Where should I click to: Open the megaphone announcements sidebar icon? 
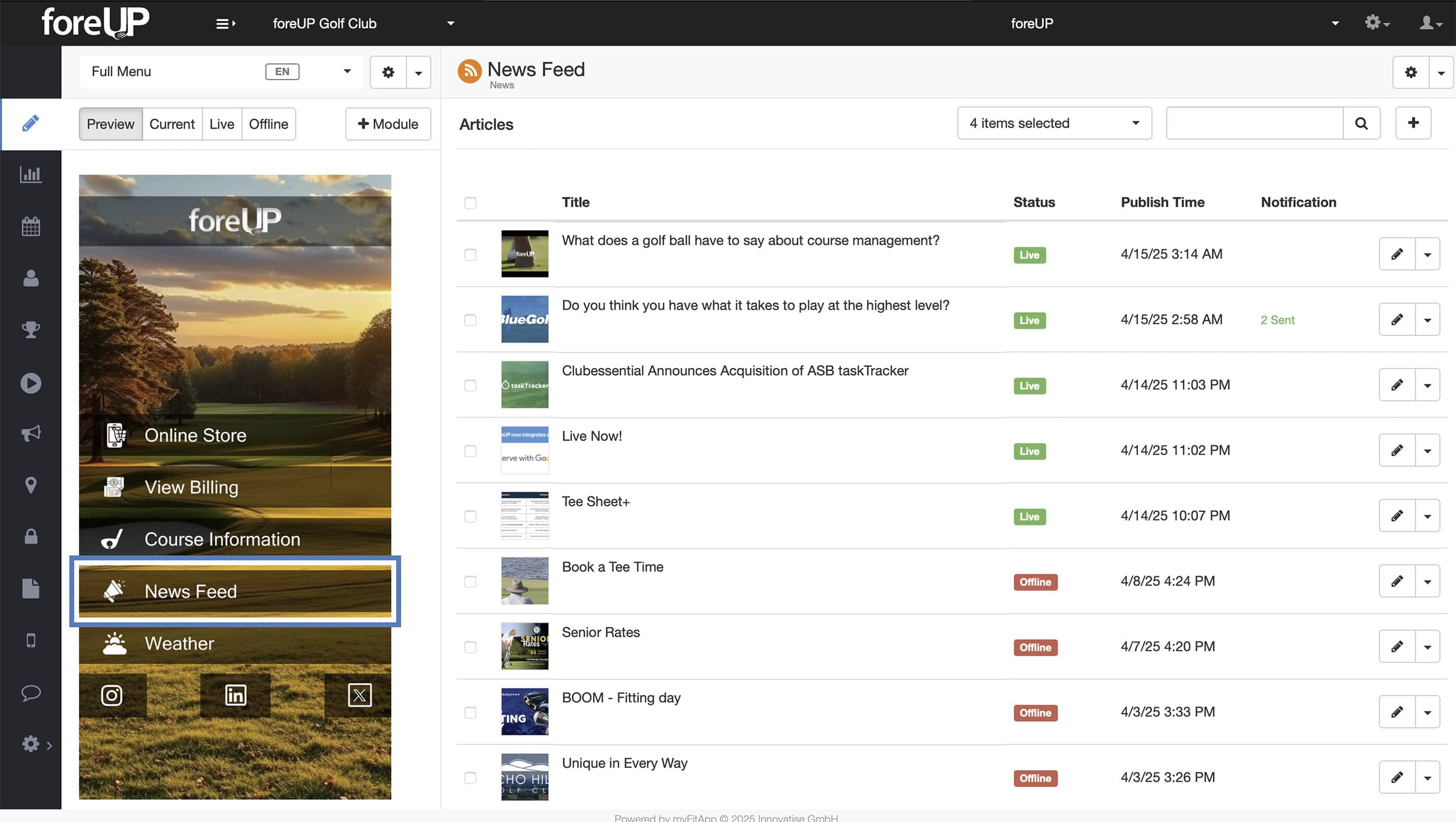[x=31, y=433]
